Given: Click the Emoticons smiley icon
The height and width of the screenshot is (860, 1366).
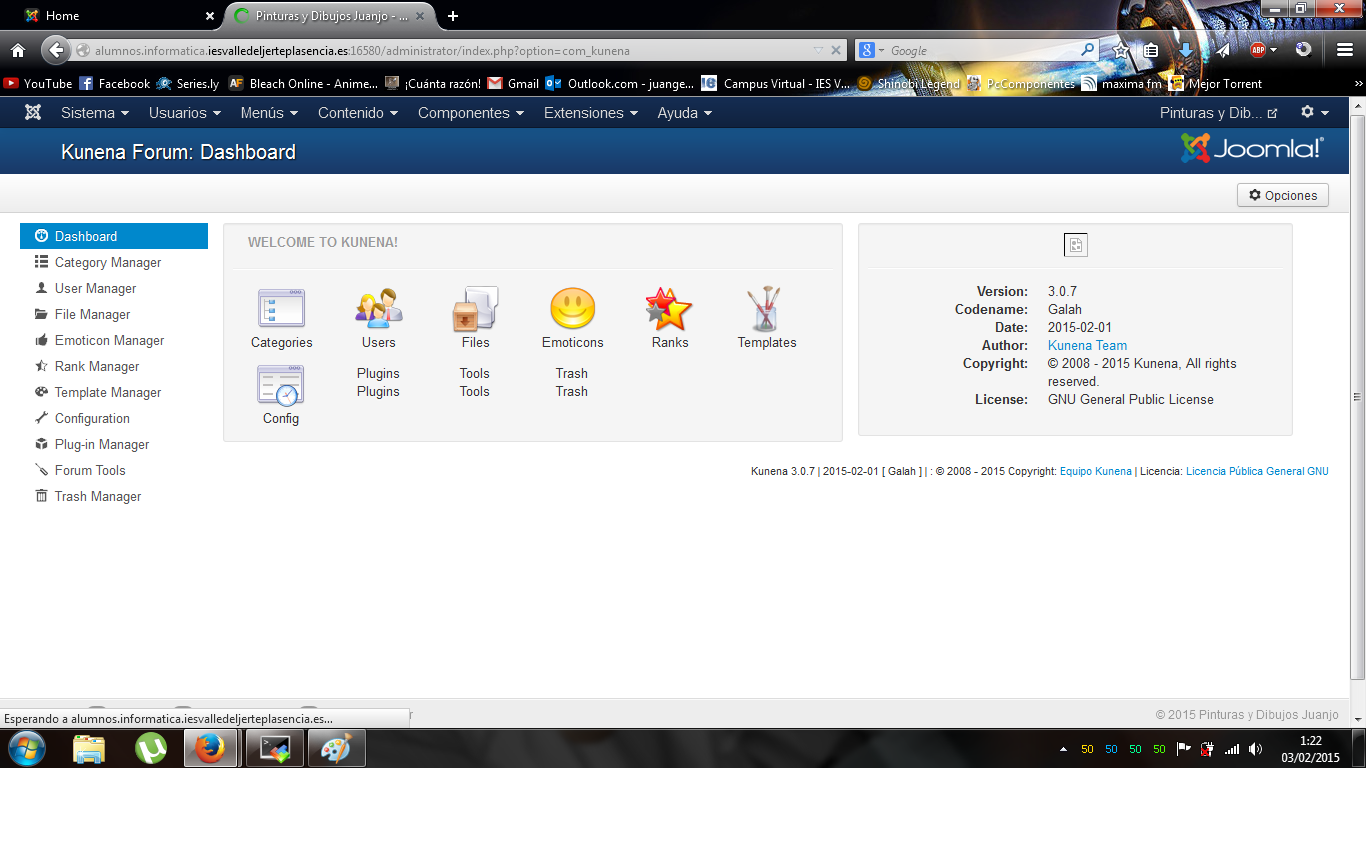Looking at the screenshot, I should pyautogui.click(x=572, y=309).
